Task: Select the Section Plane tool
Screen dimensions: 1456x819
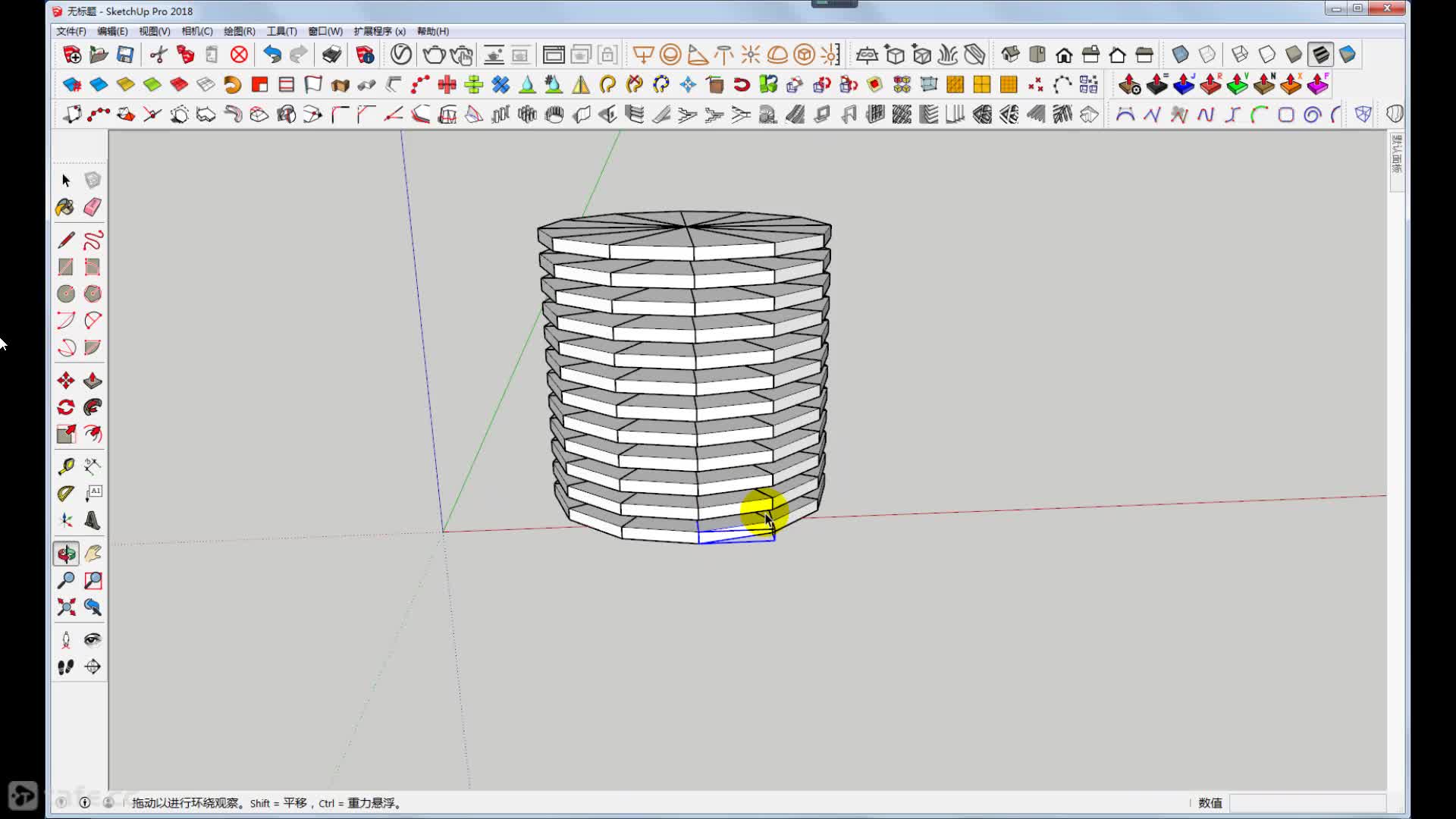Action: [x=93, y=667]
